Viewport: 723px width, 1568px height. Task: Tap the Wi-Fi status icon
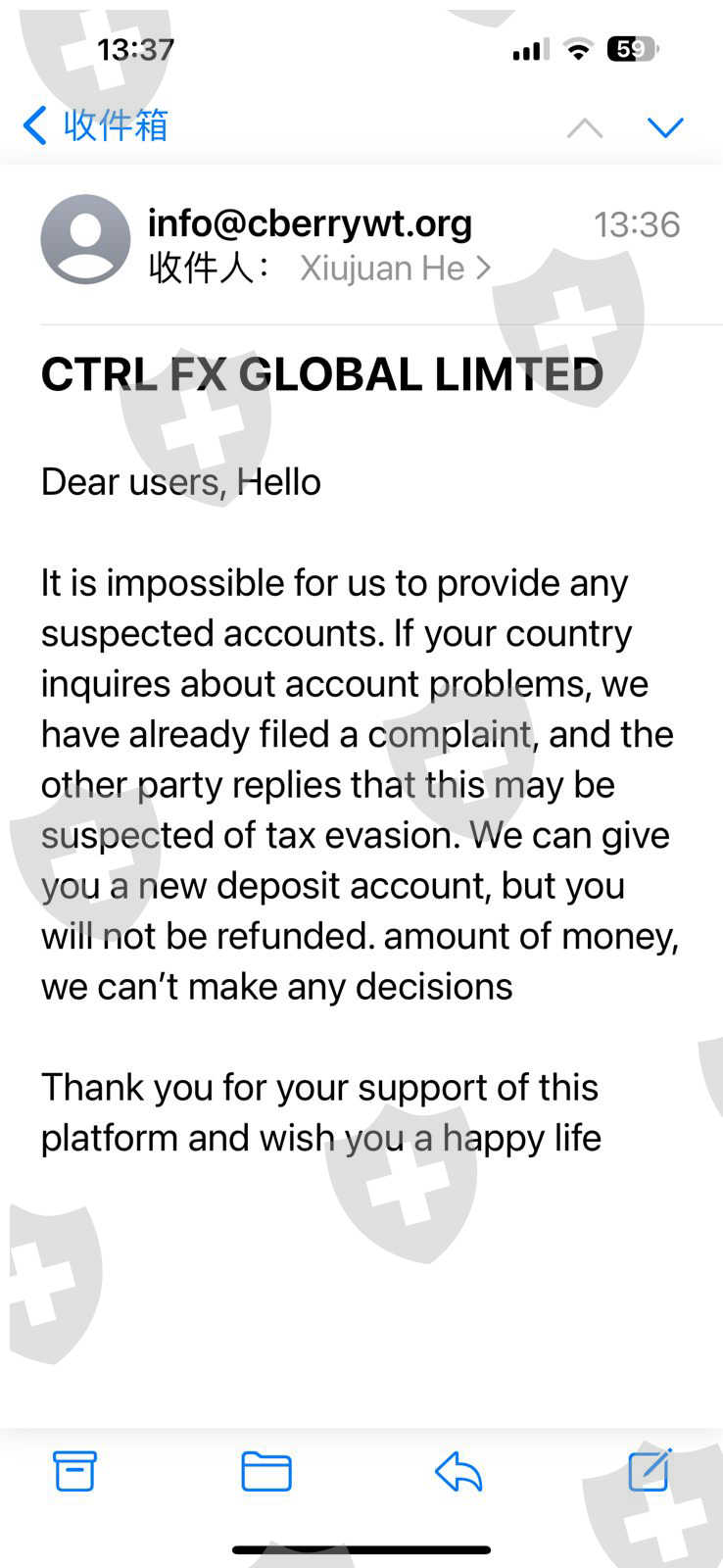click(x=579, y=50)
